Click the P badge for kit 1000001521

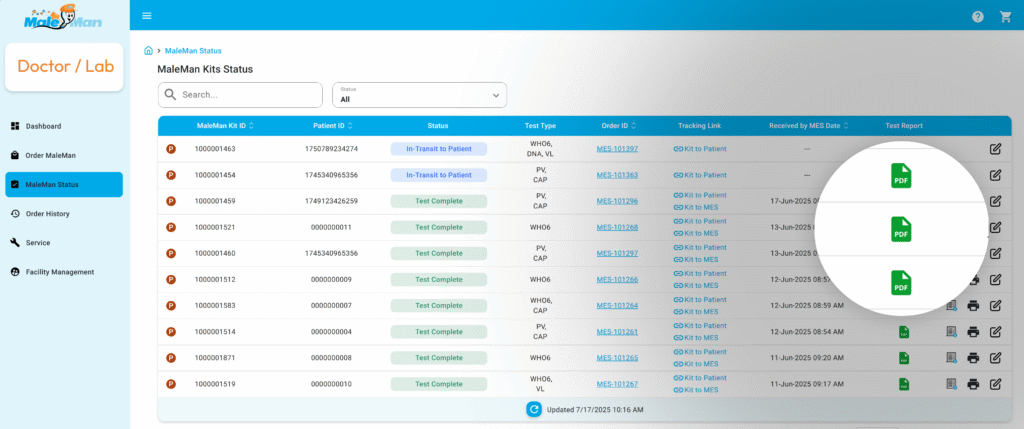(x=171, y=227)
